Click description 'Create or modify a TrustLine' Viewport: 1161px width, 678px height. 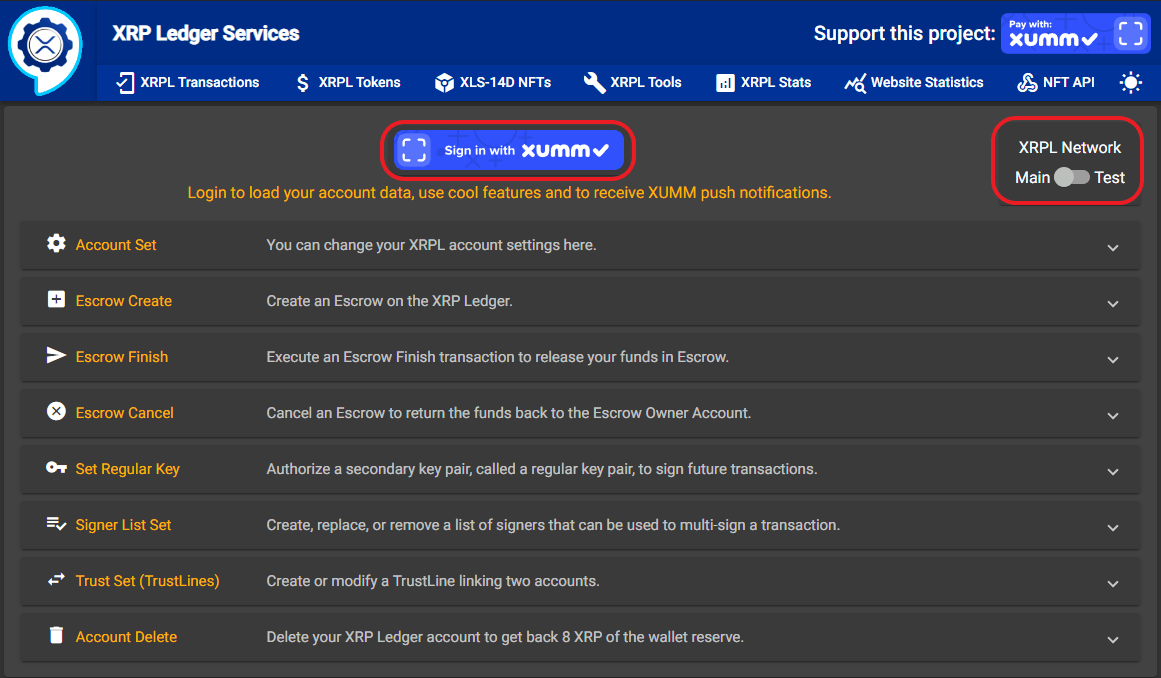point(433,581)
